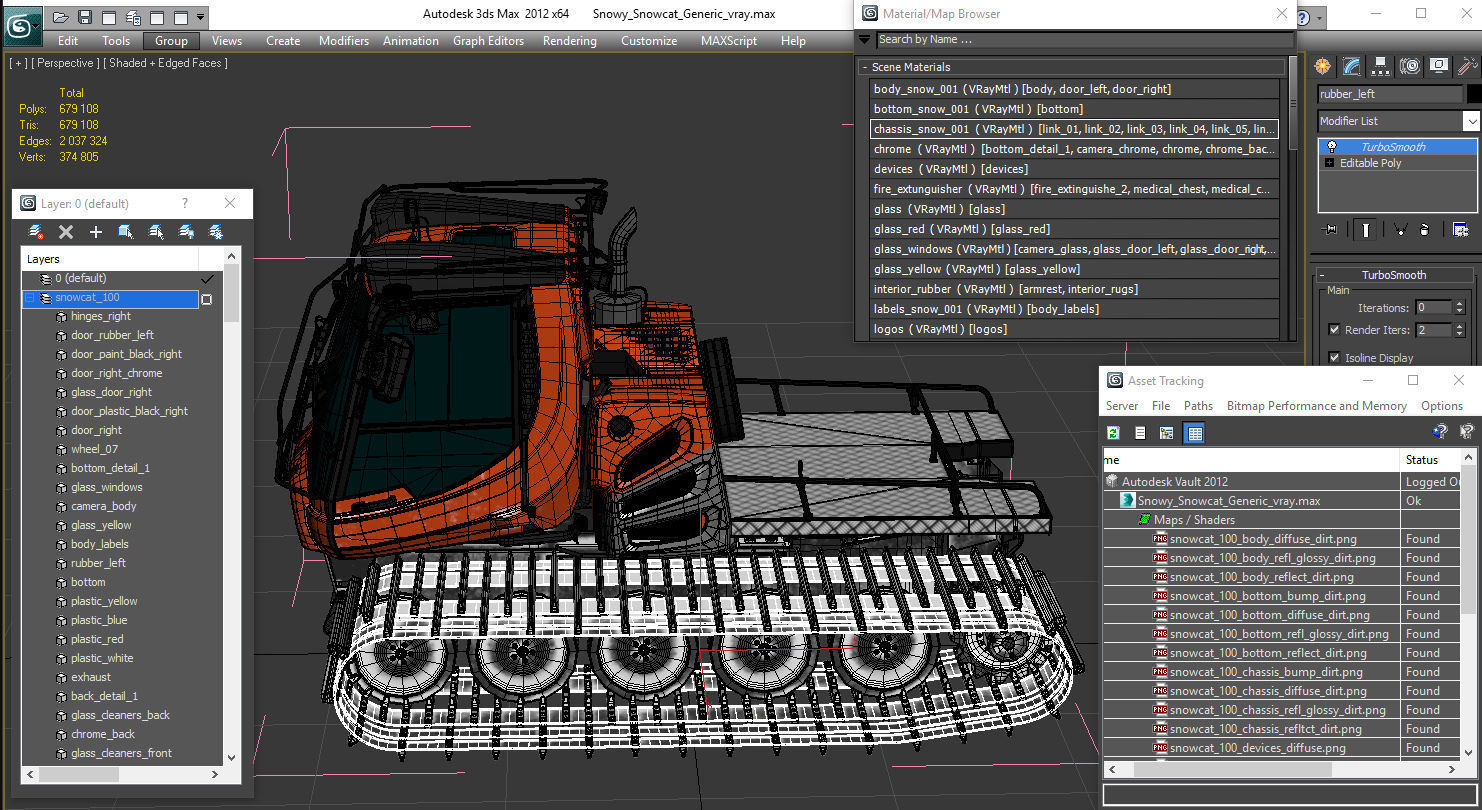1482x810 pixels.
Task: Select snowcat_100_body_diffuse_dirt.png asset
Action: coord(1263,539)
